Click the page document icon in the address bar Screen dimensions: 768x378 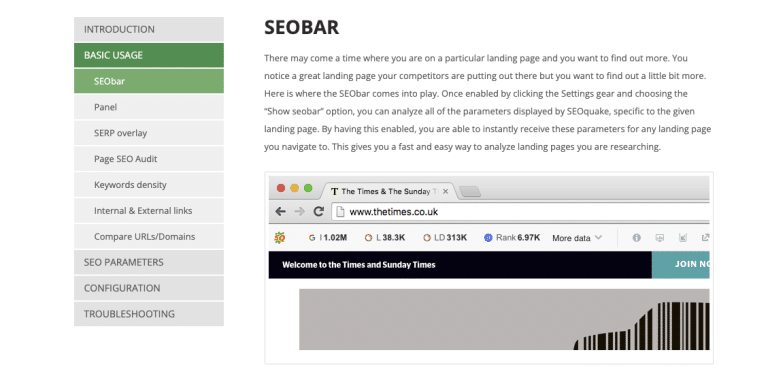pyautogui.click(x=341, y=212)
